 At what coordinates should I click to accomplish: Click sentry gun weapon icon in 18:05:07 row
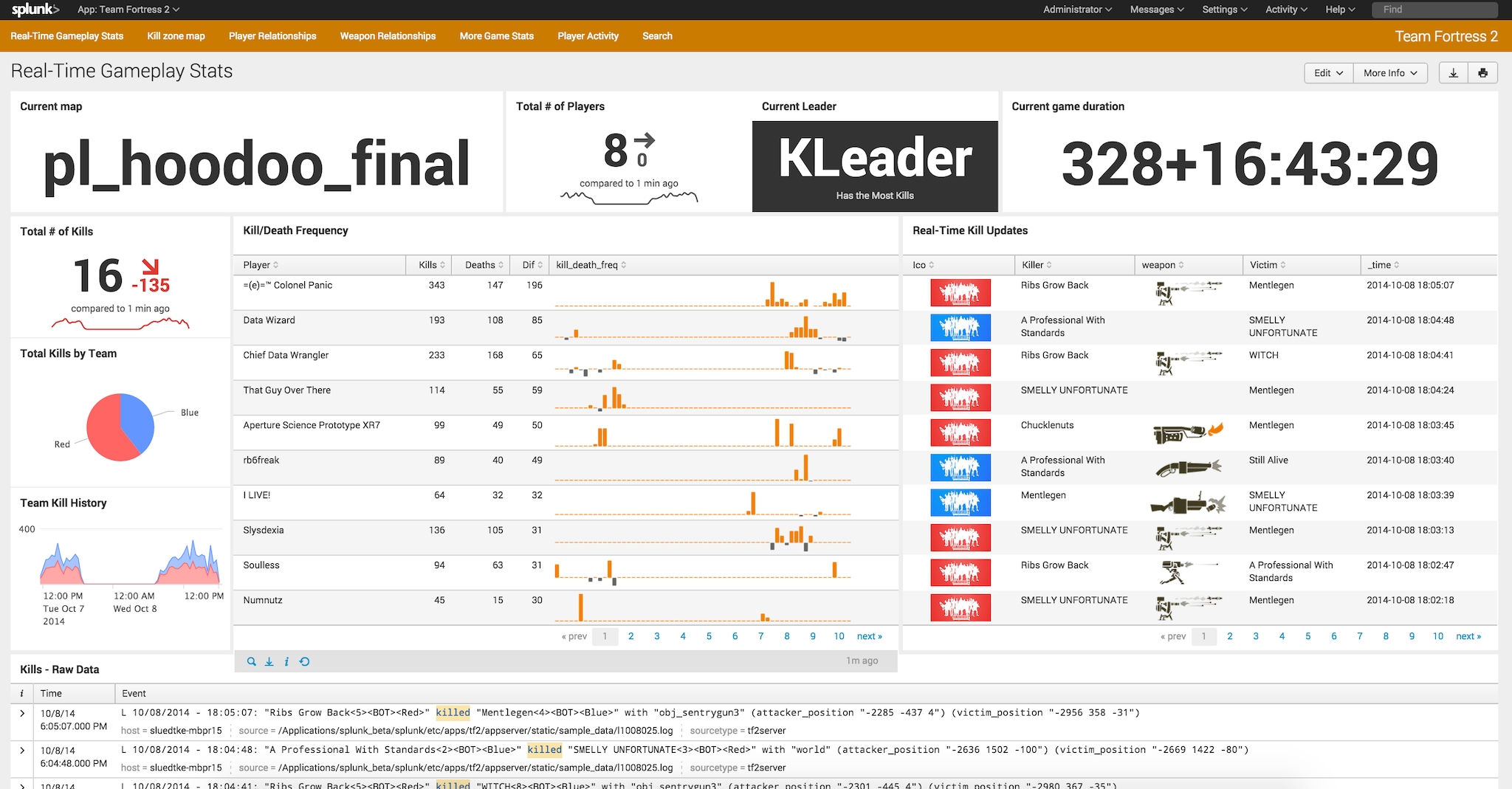tap(1187, 292)
